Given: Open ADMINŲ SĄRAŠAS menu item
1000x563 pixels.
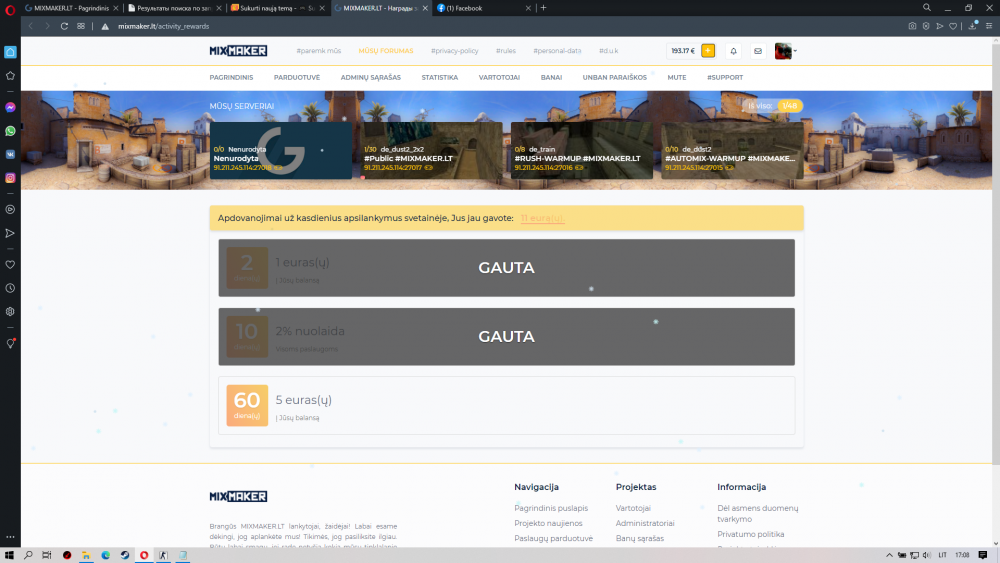Looking at the screenshot, I should point(371,78).
